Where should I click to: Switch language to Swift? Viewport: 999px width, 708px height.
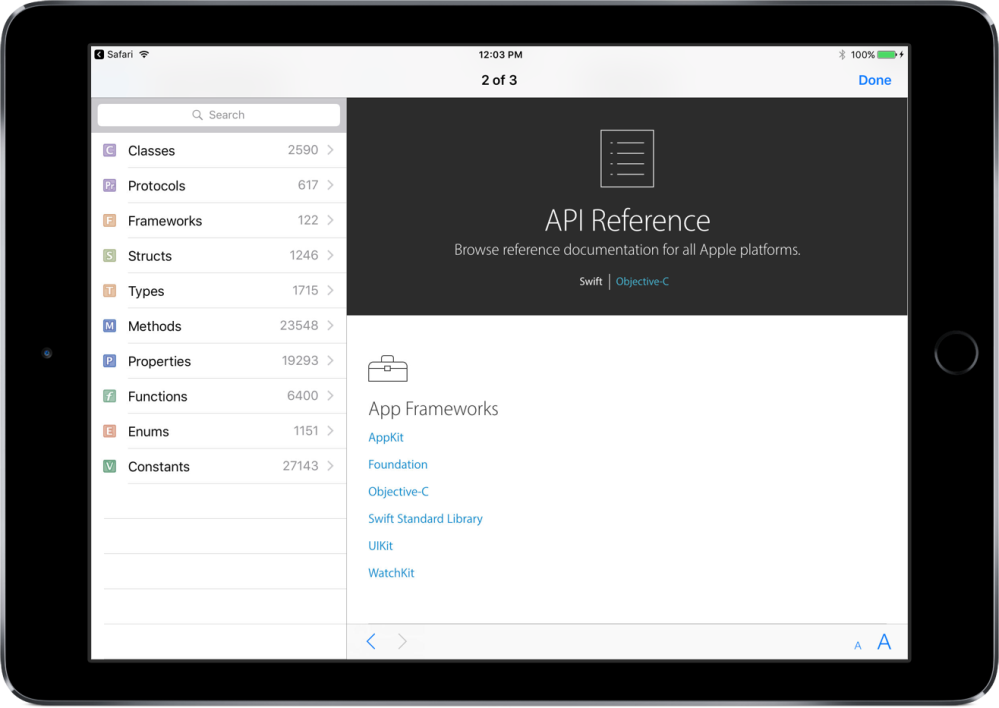click(591, 282)
